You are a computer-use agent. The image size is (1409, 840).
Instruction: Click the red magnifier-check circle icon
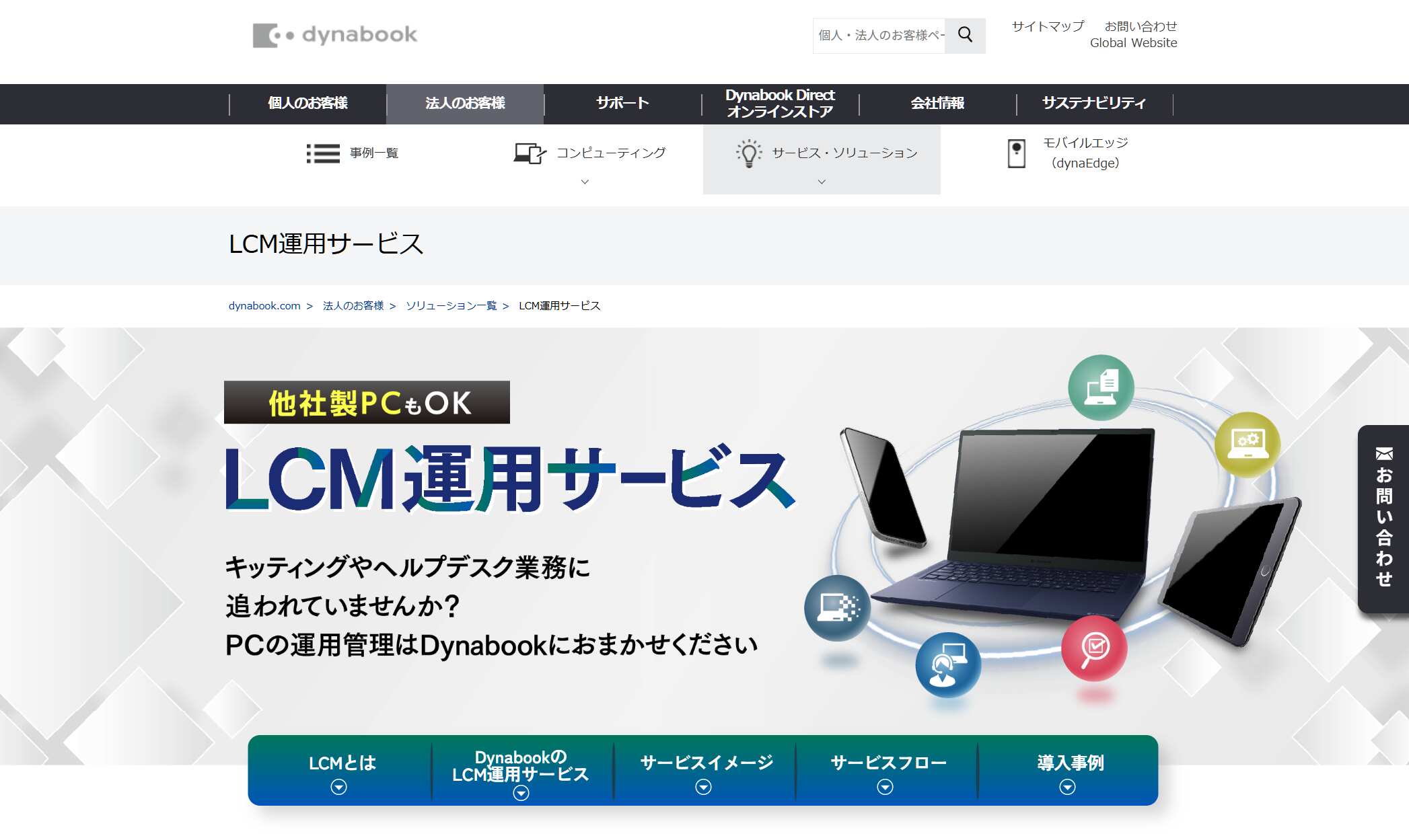1094,648
